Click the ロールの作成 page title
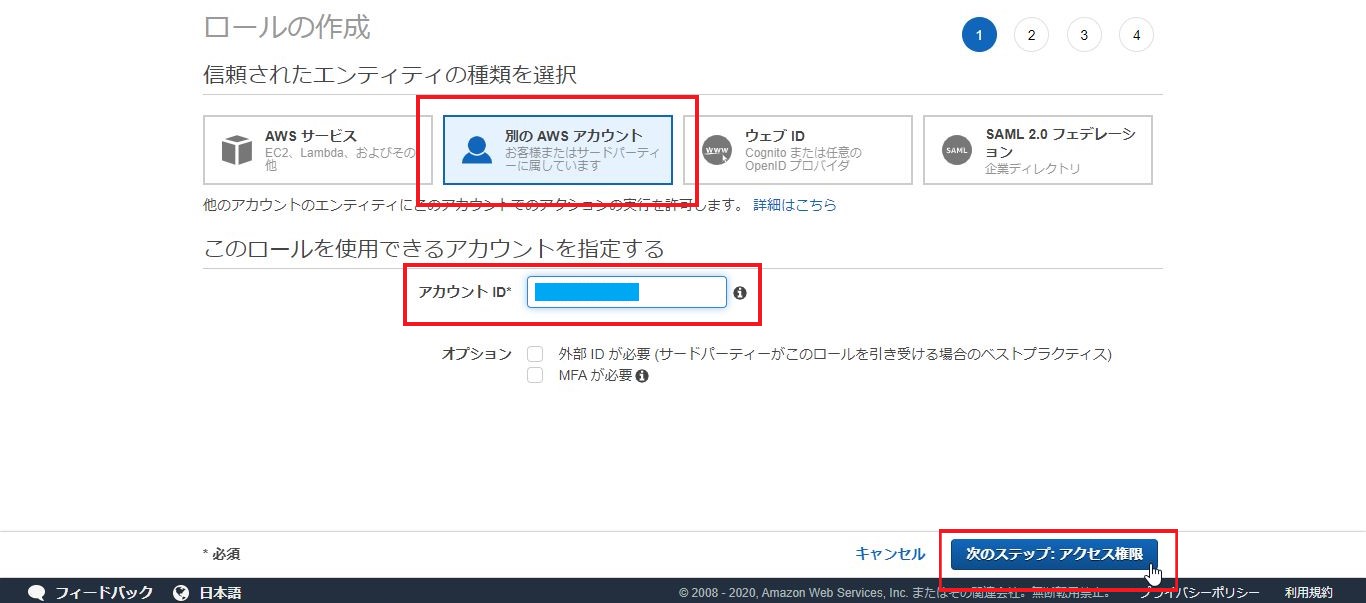1366x603 pixels. click(287, 27)
